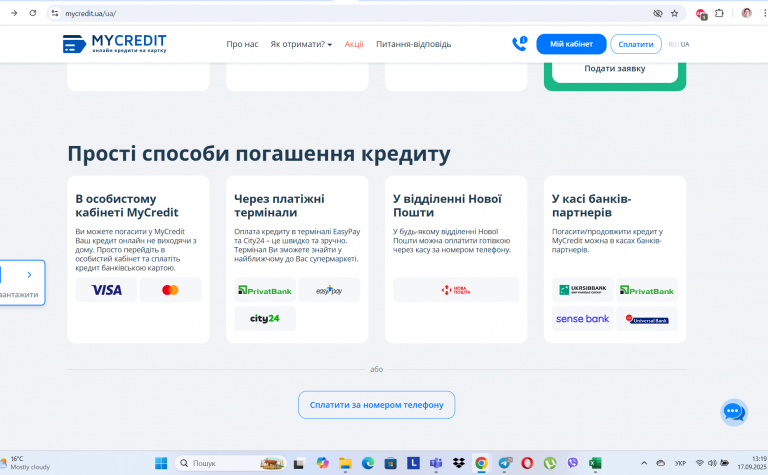Launch Microsoft Edge from the taskbar
This screenshot has height=475, width=768.
pos(368,463)
